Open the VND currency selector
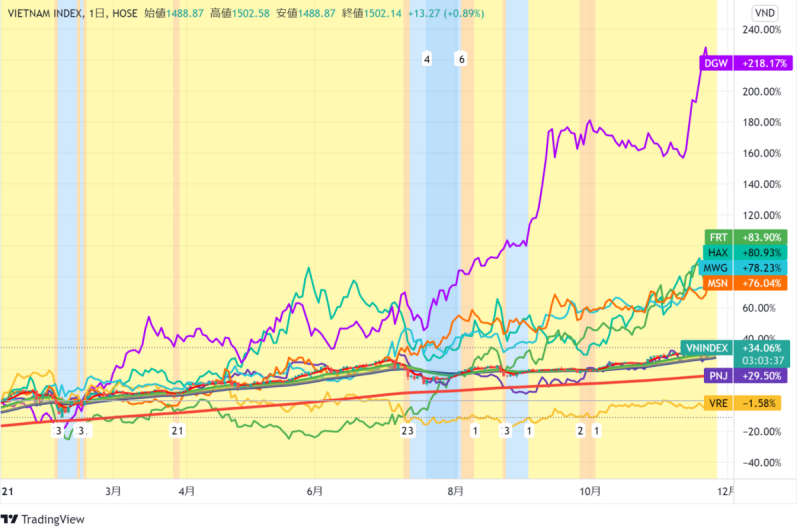 point(764,13)
